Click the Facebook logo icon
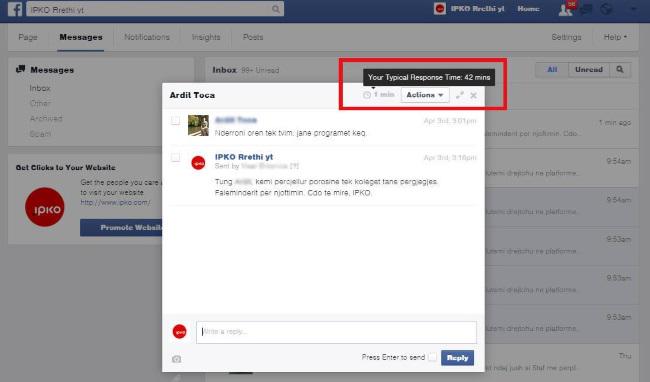The height and width of the screenshot is (382, 650). tap(15, 9)
